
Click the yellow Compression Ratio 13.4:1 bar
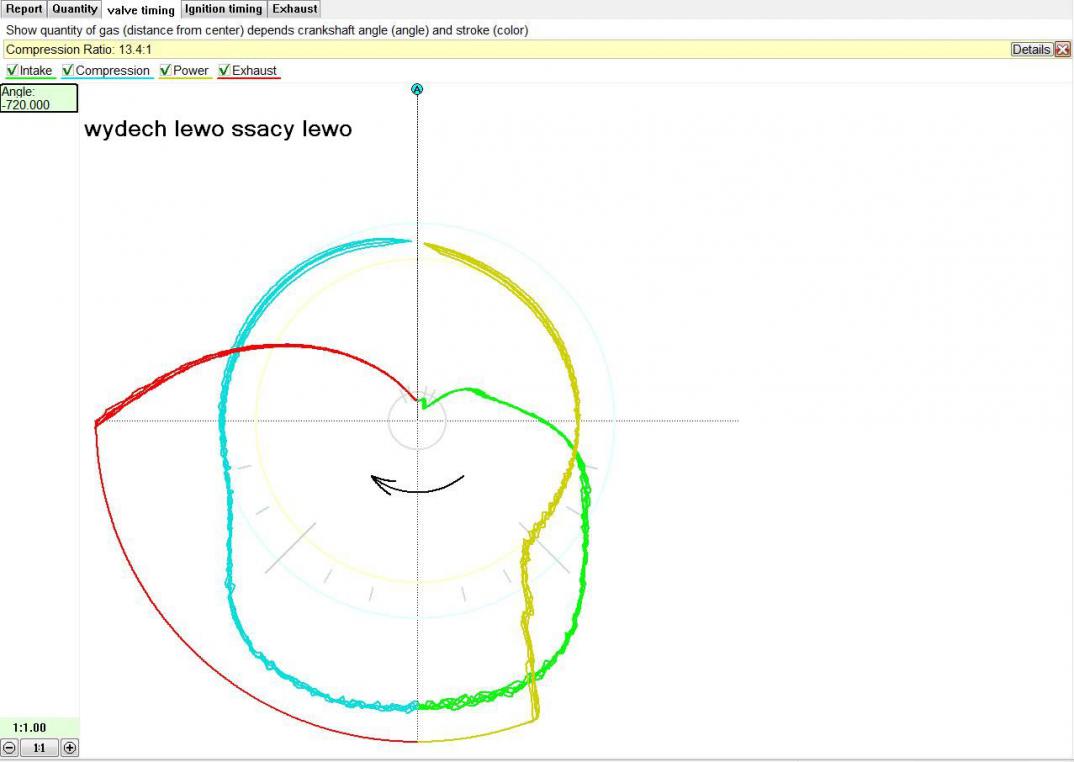[500, 49]
